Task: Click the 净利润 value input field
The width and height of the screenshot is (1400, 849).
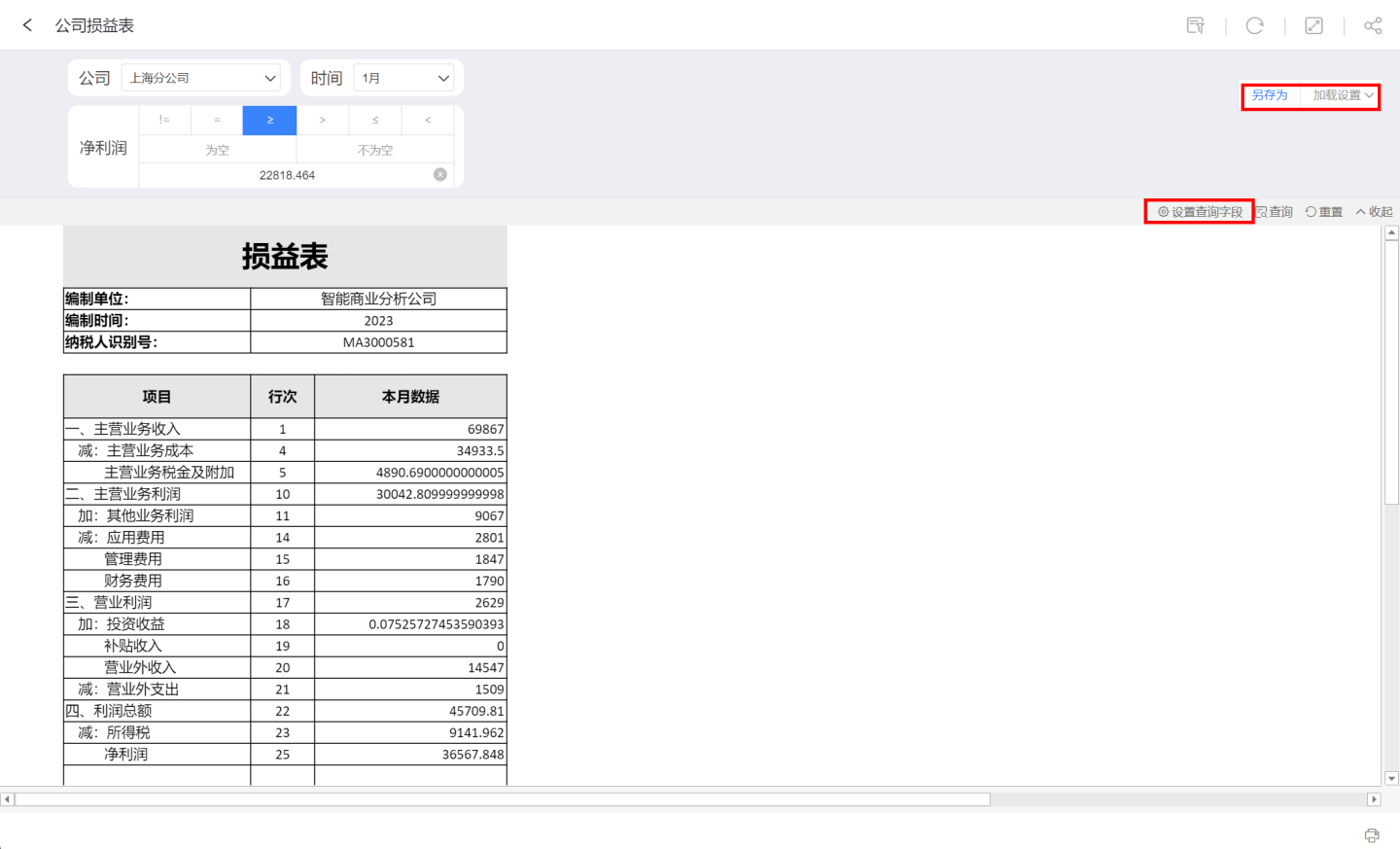Action: coord(287,175)
